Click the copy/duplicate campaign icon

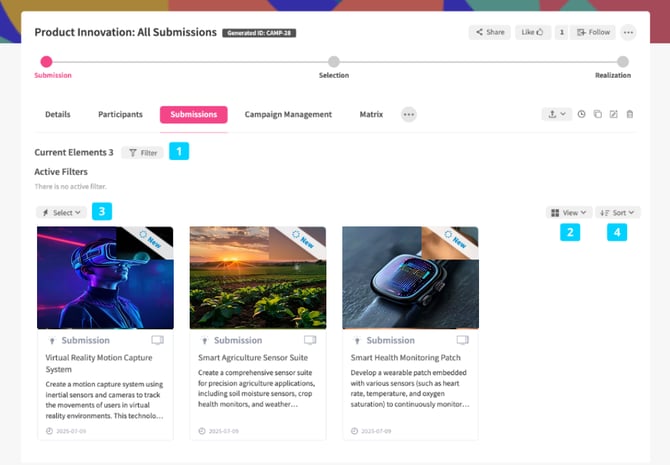(597, 114)
